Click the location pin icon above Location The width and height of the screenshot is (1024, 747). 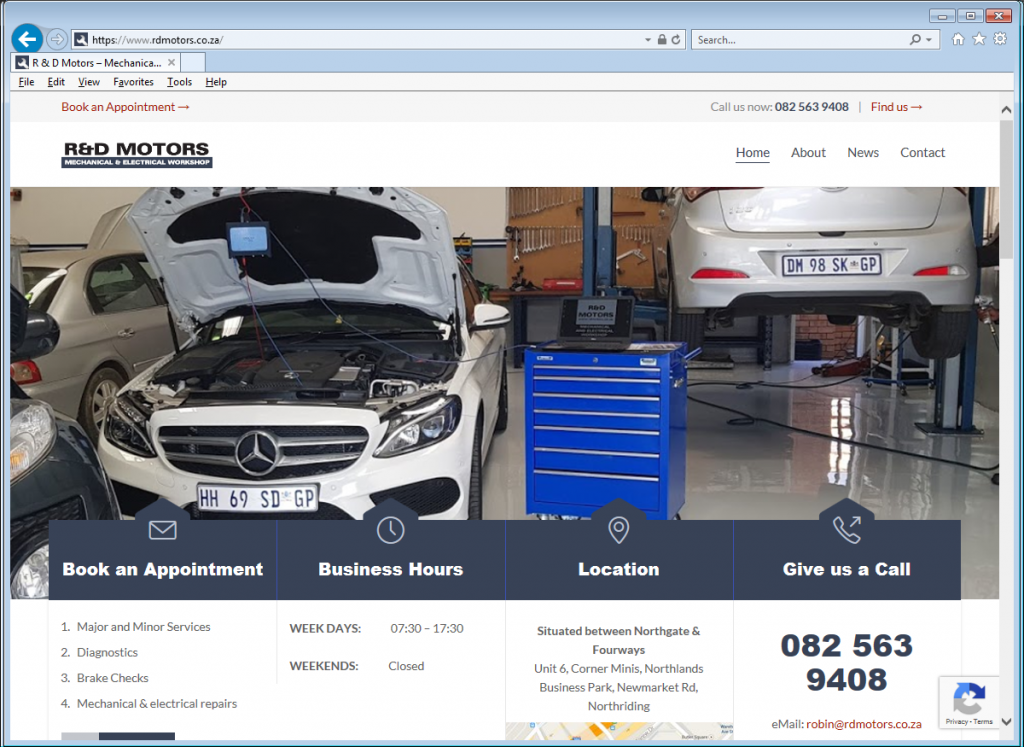[x=618, y=530]
